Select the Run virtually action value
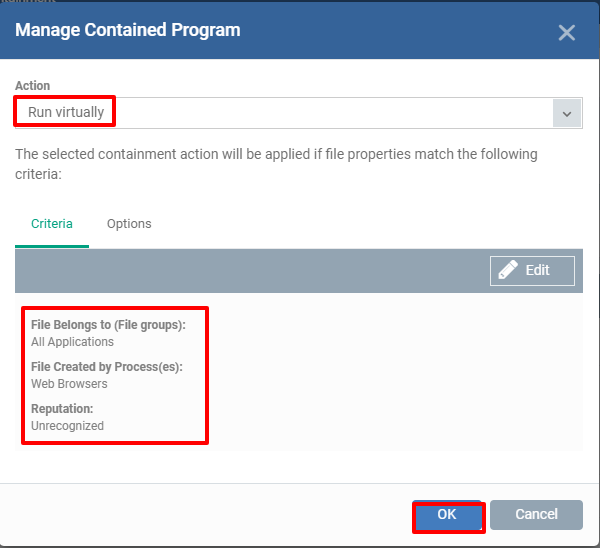The height and width of the screenshot is (548, 600). click(66, 112)
